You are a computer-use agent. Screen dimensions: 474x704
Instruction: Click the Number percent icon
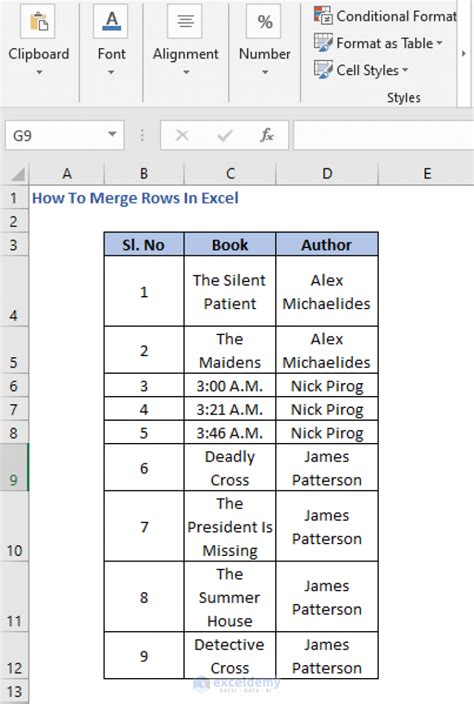264,21
